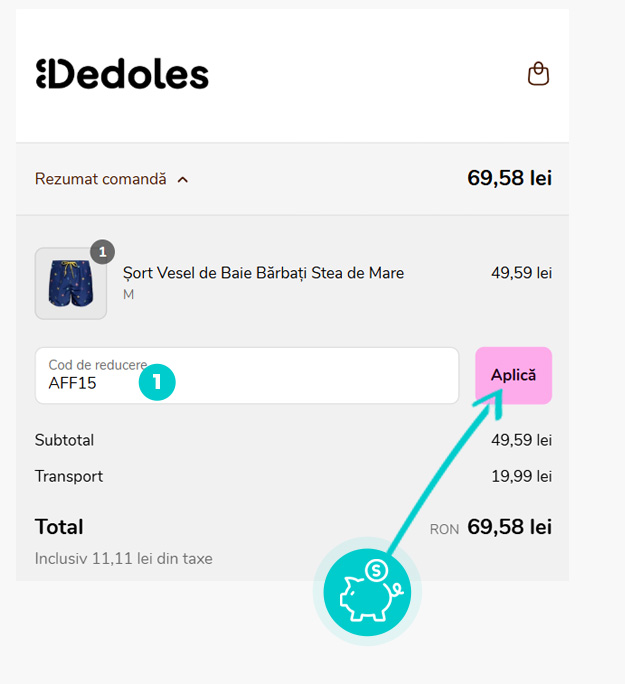This screenshot has width=625, height=684.
Task: Click the piggy bank savings icon
Action: [x=367, y=592]
